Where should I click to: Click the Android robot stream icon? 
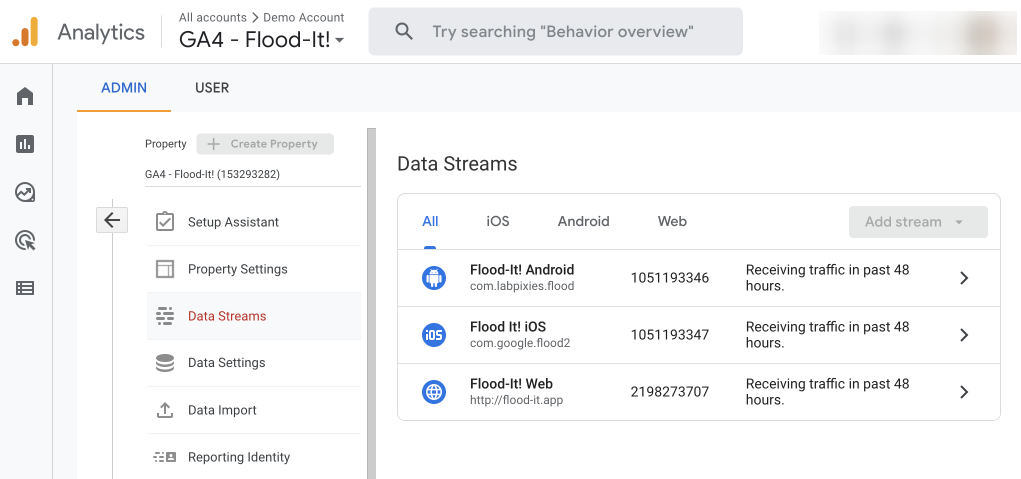pos(434,278)
